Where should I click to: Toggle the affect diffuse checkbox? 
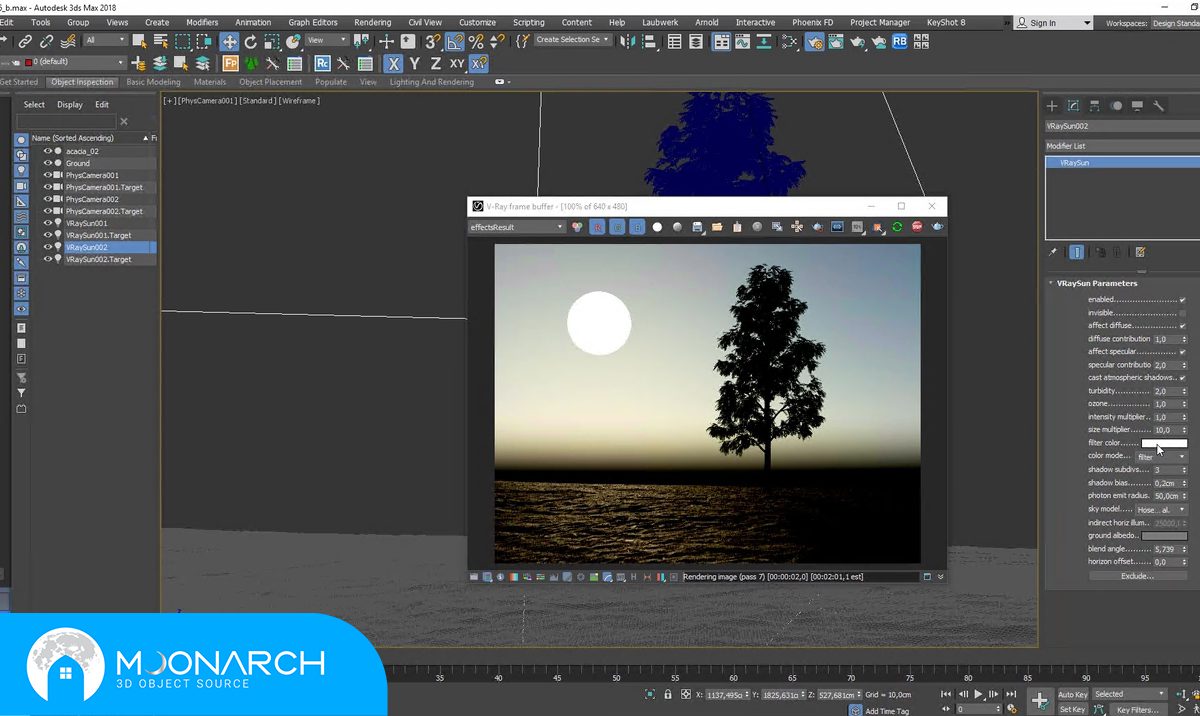point(1183,326)
